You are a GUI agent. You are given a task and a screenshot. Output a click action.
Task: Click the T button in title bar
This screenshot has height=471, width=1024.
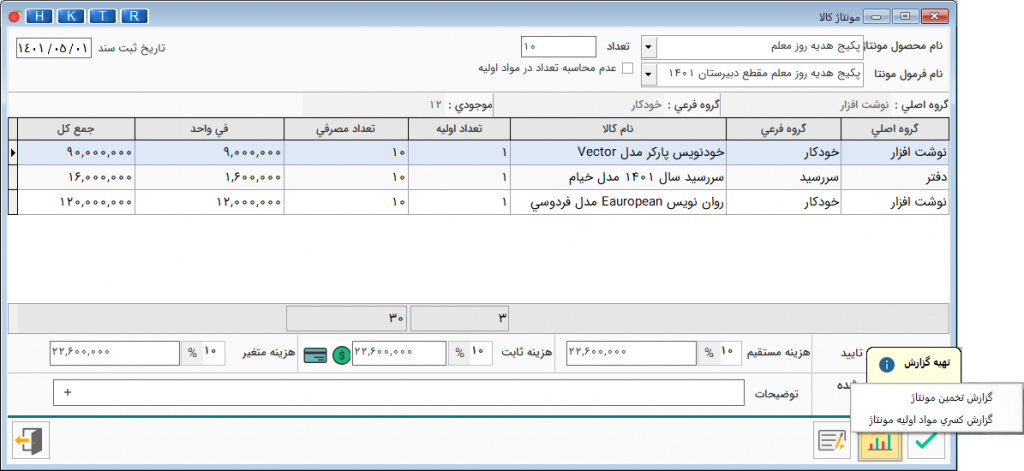click(x=103, y=16)
